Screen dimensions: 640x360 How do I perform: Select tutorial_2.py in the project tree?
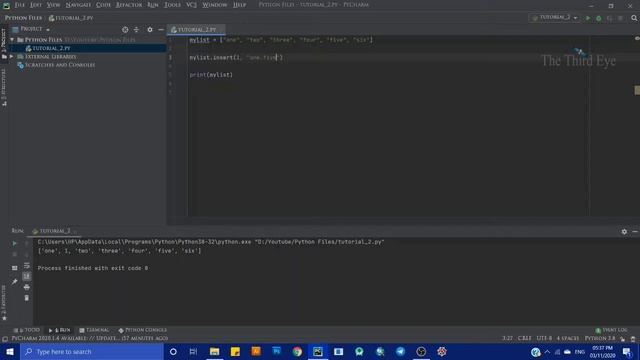tap(51, 48)
